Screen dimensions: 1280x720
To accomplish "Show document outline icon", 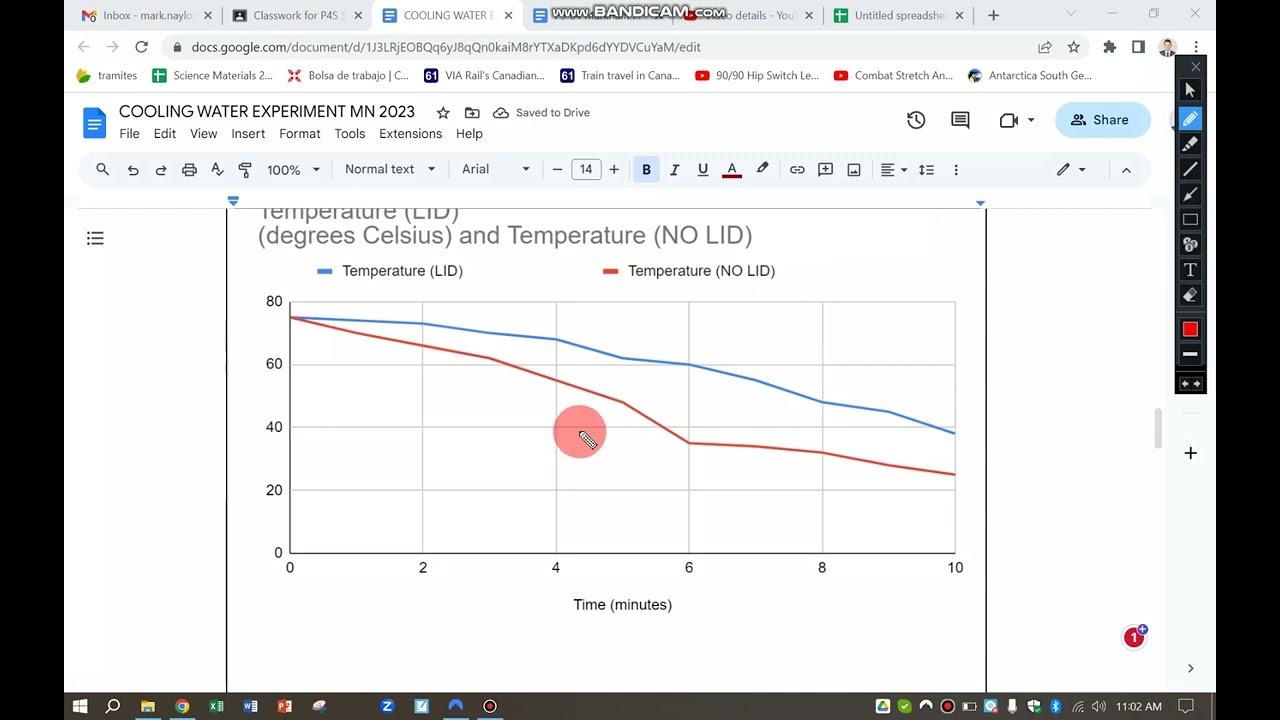I will pyautogui.click(x=95, y=238).
